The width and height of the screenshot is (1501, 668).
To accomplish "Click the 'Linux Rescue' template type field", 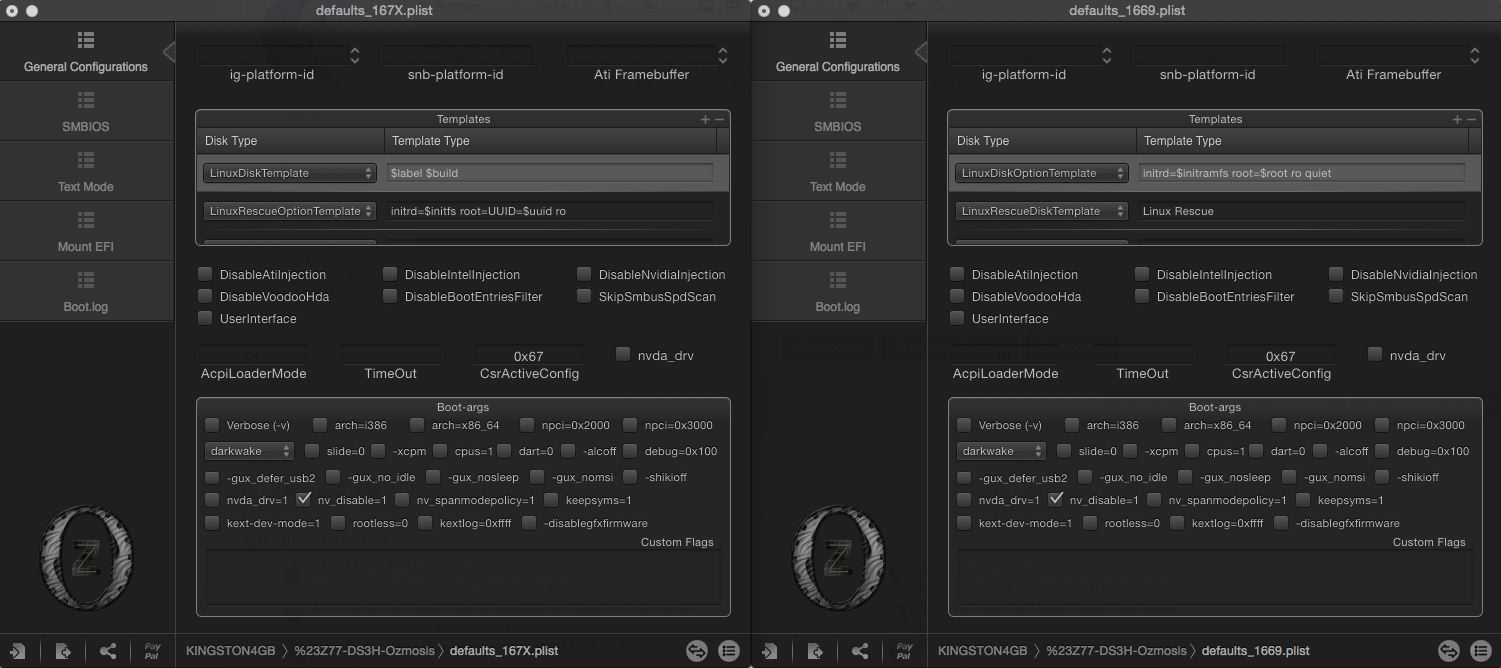I will click(x=1302, y=211).
